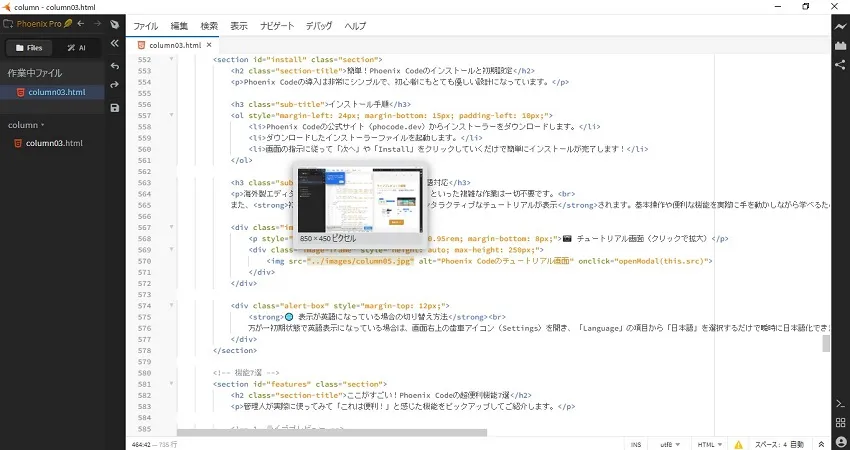Click the image preview thumbnail popup
The height and width of the screenshot is (450, 850).
[x=360, y=200]
